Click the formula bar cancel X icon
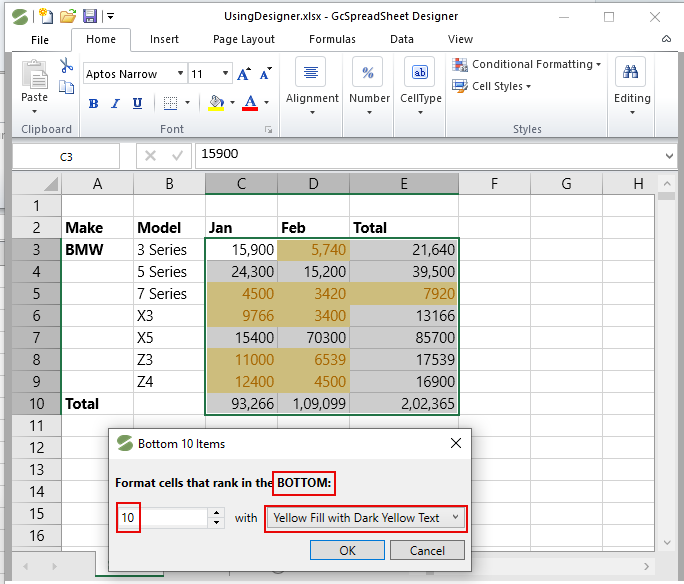This screenshot has width=684, height=584. (x=150, y=156)
